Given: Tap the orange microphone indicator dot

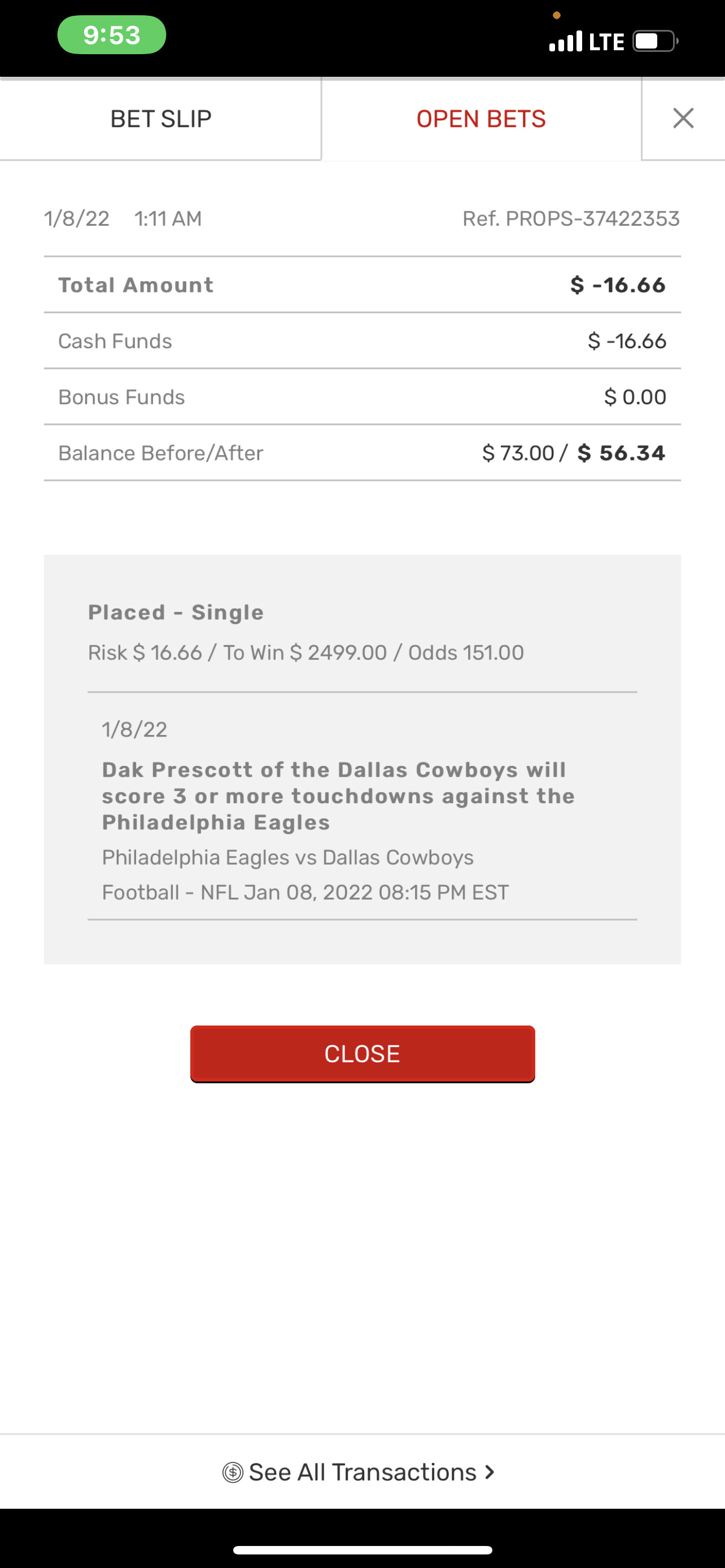Looking at the screenshot, I should [556, 15].
